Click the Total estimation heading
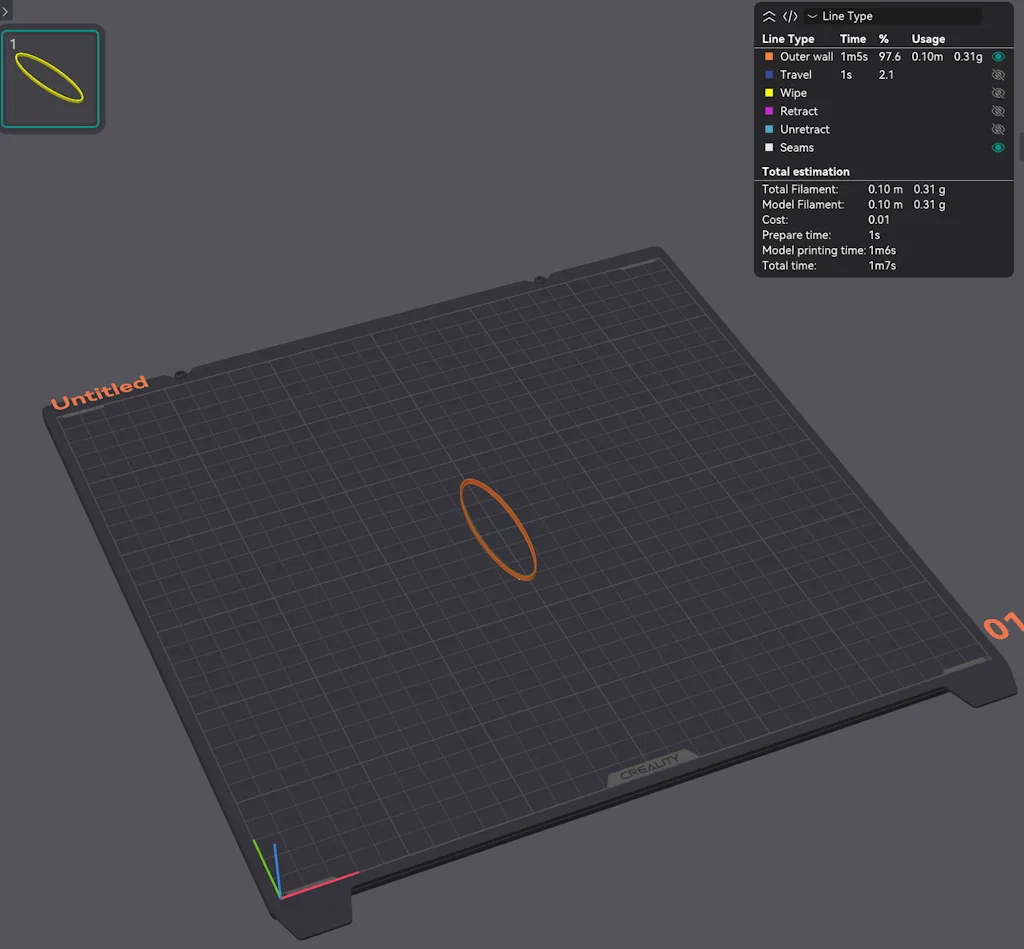Viewport: 1024px width, 949px height. tap(805, 172)
